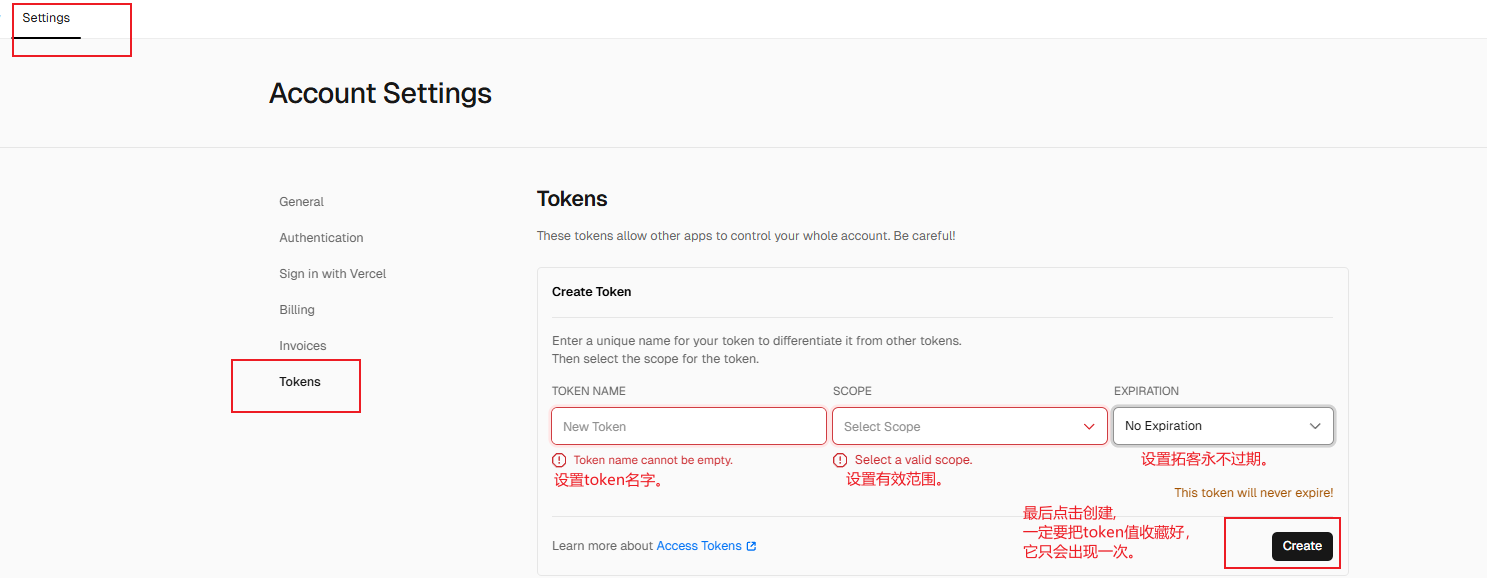Click the chevron arrow in No Expiration box
This screenshot has height=578, width=1487.
tap(1315, 426)
